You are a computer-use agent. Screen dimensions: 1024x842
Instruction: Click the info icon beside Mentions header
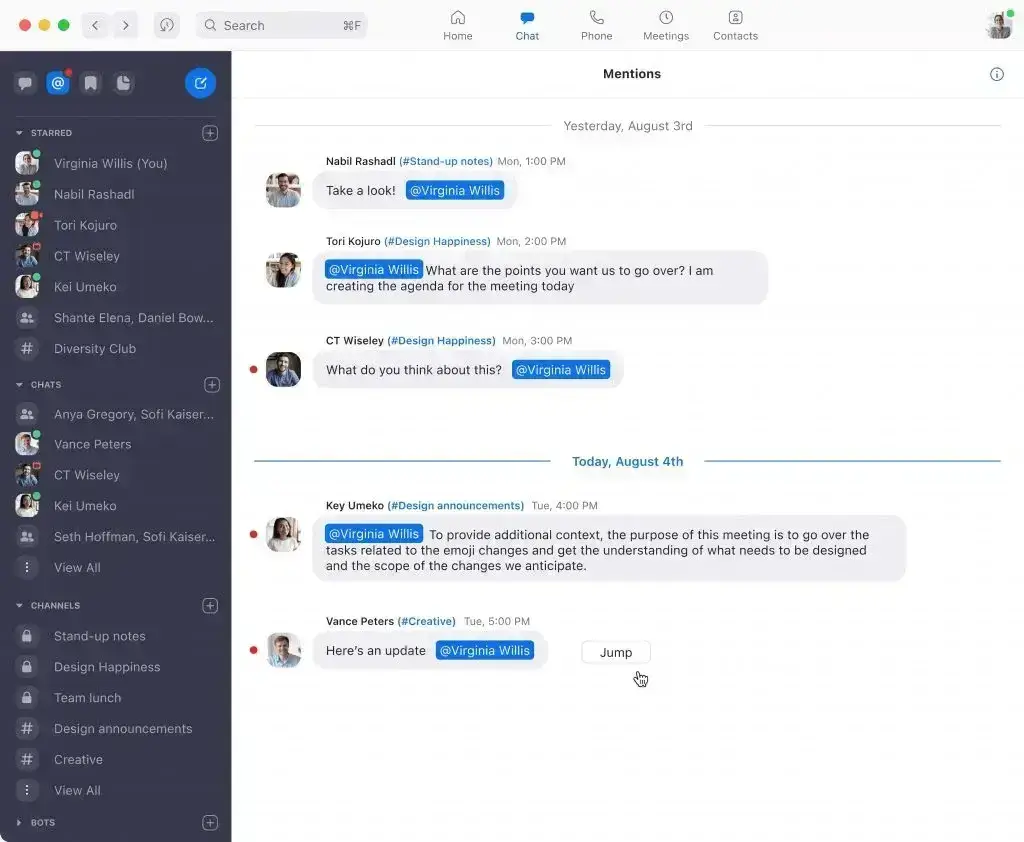[996, 74]
